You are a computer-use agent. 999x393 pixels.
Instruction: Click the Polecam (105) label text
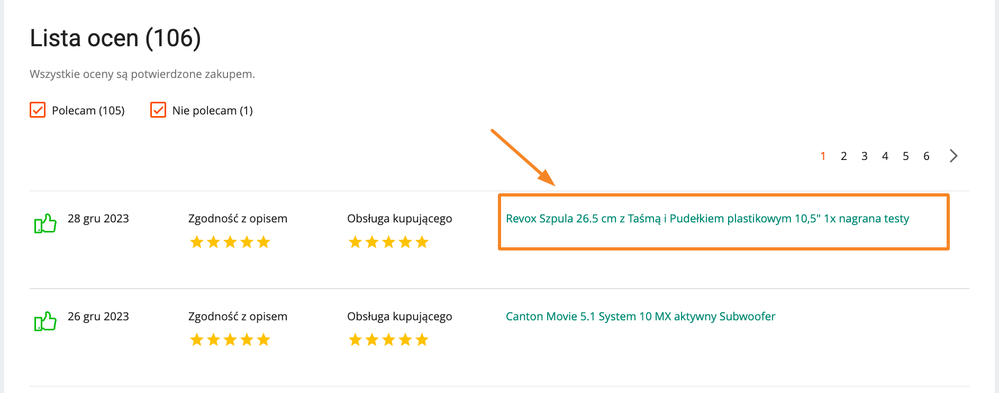89,111
